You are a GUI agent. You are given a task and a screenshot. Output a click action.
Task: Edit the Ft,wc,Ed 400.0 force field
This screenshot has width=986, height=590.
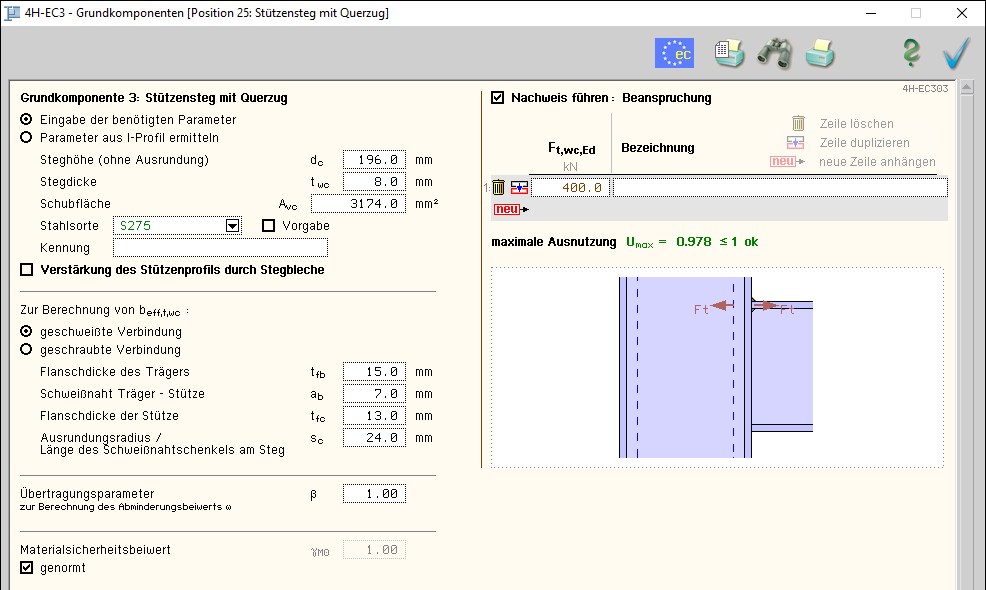569,187
